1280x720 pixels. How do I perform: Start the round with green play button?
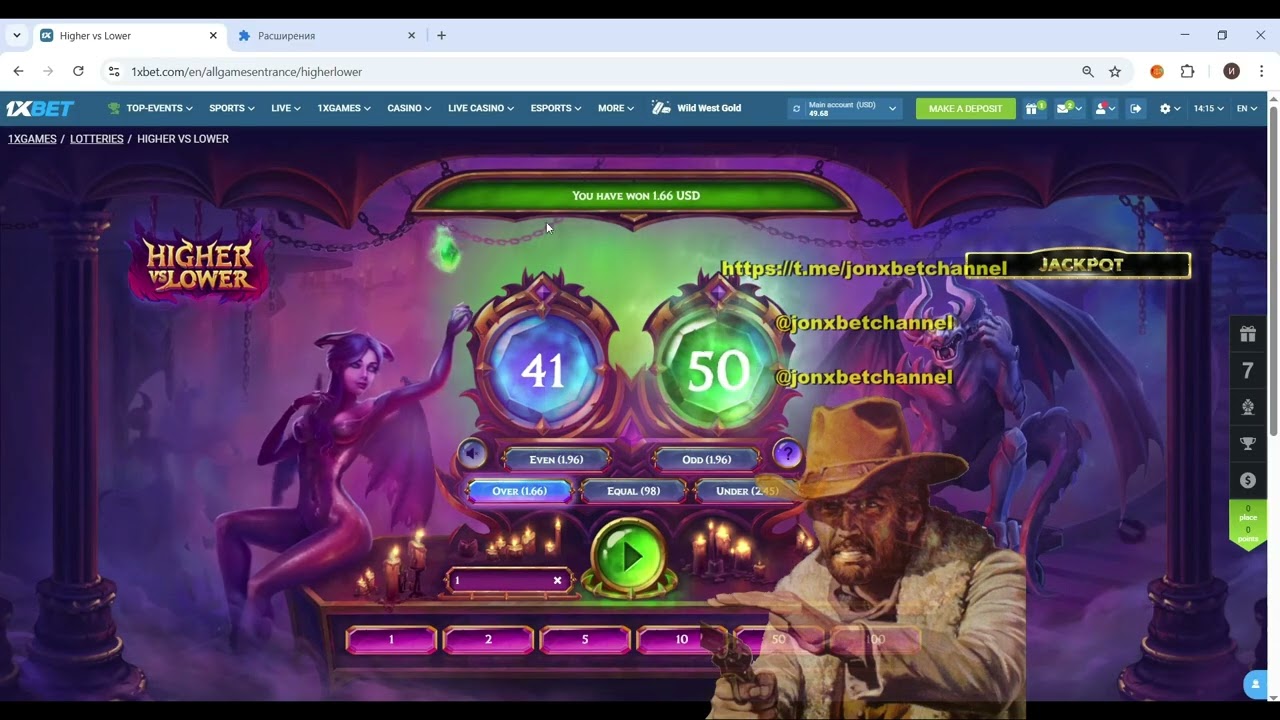pyautogui.click(x=628, y=556)
